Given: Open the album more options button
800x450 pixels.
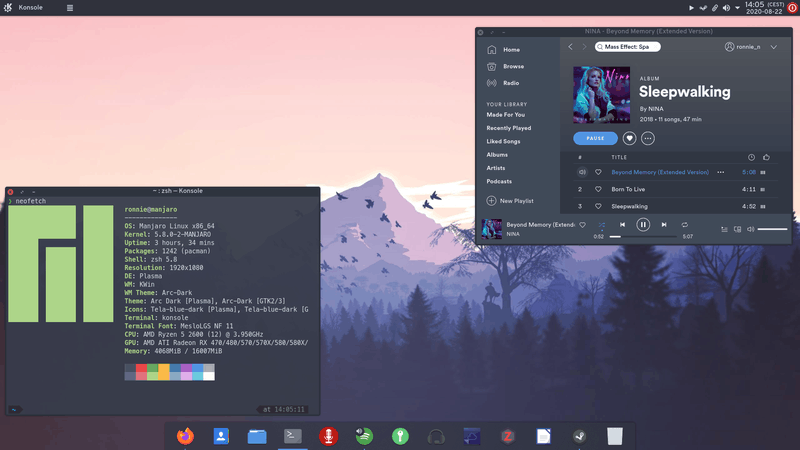Looking at the screenshot, I should (x=647, y=138).
